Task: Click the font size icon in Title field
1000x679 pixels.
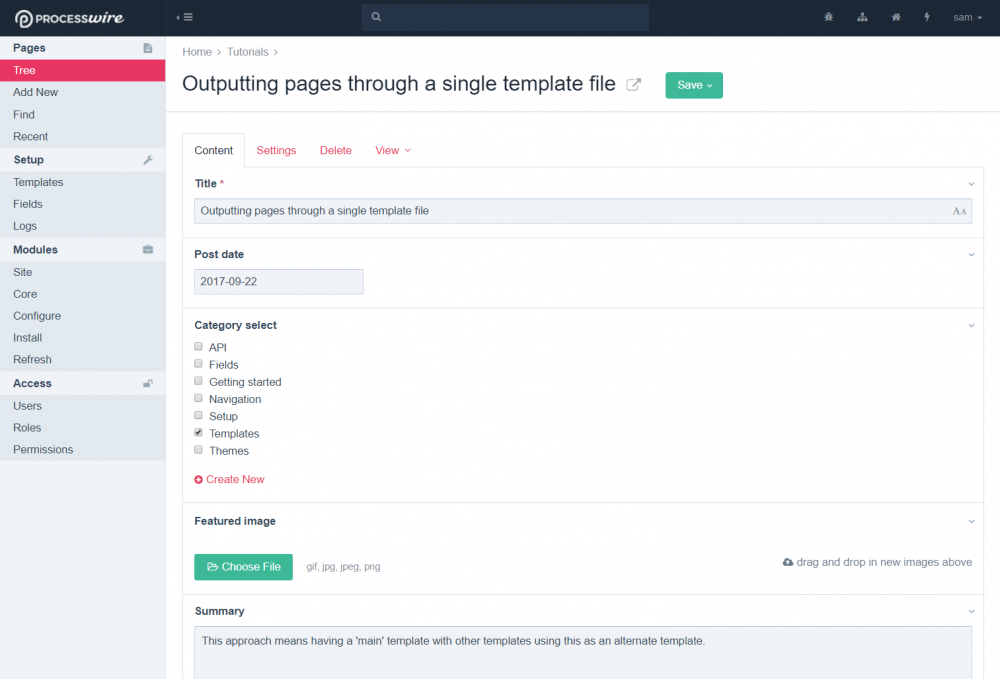Action: coord(959,211)
